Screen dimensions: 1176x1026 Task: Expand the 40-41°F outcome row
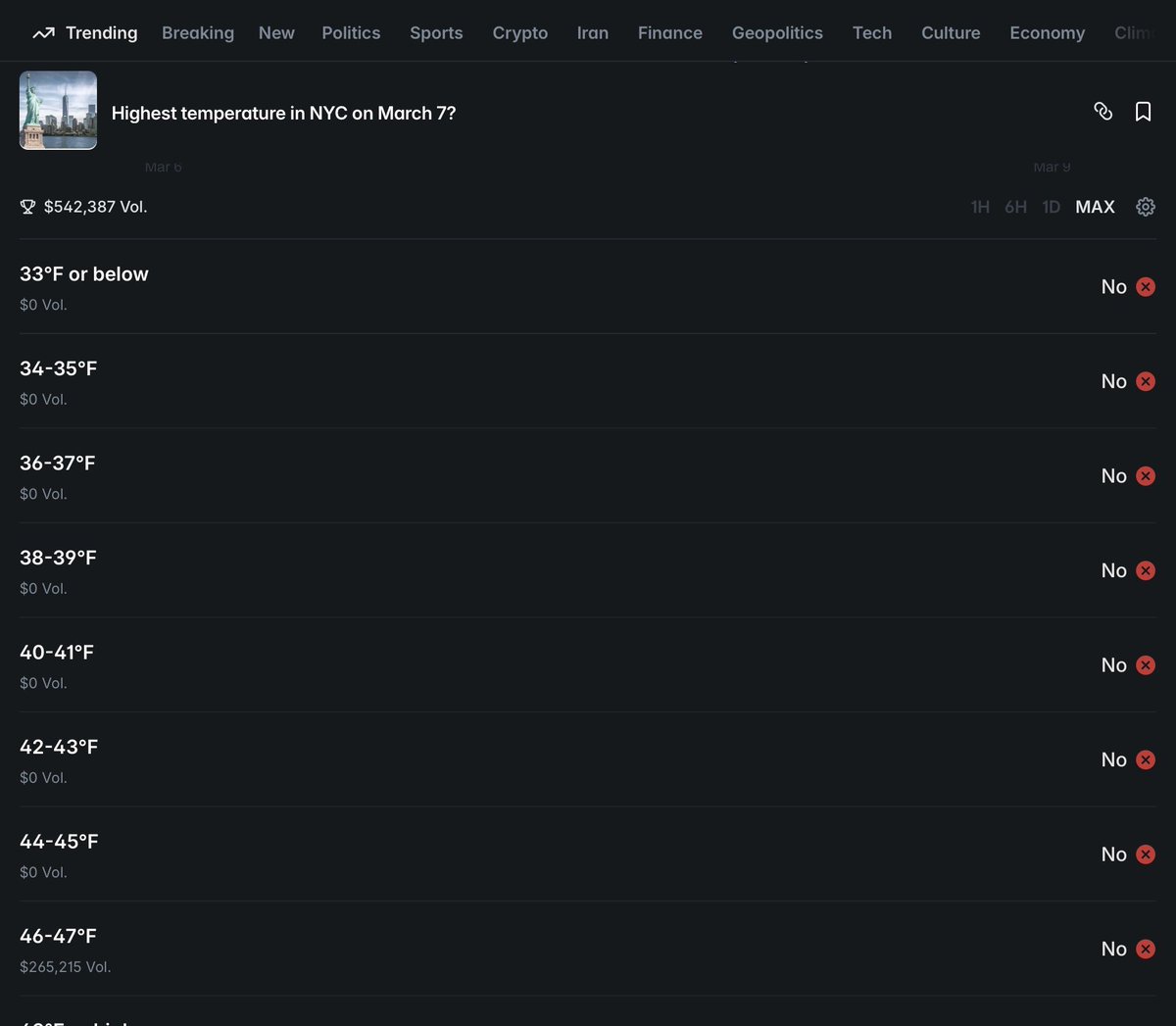point(588,665)
